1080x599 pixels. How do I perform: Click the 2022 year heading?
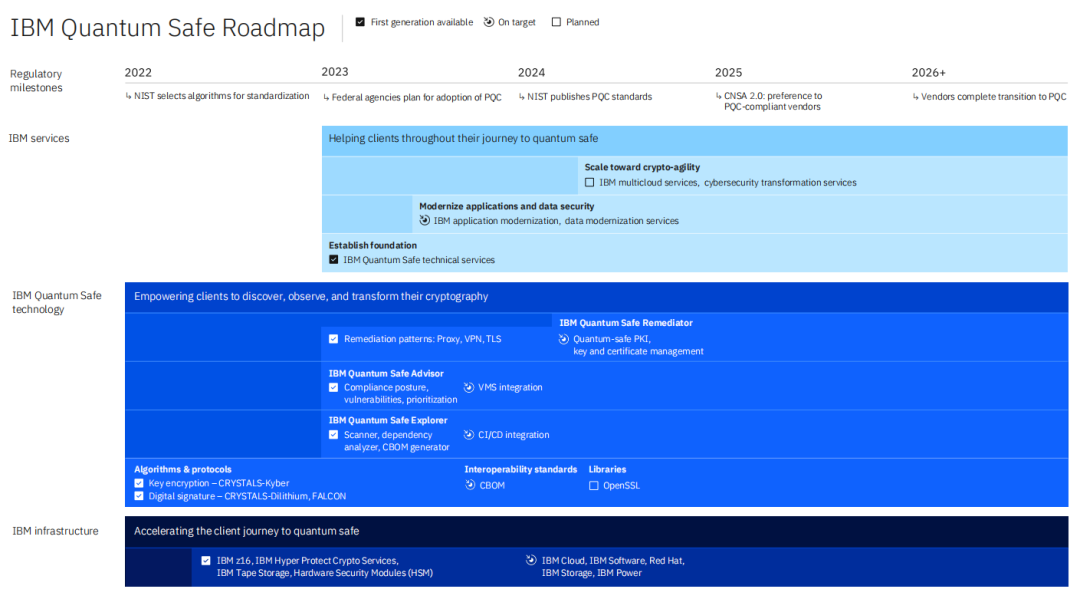(138, 72)
